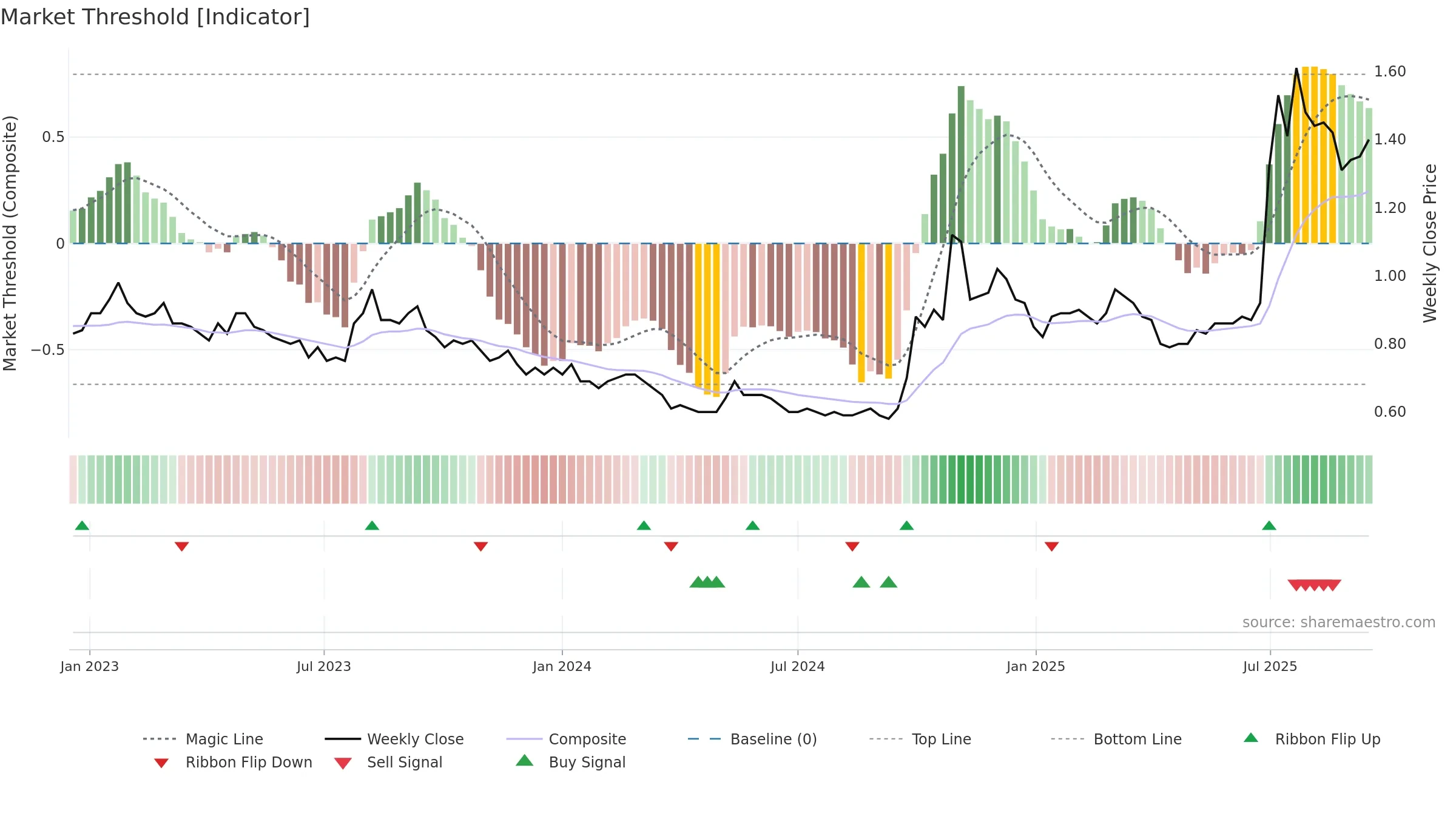Hide the Composite series via legend
The image size is (1456, 819).
click(567, 739)
